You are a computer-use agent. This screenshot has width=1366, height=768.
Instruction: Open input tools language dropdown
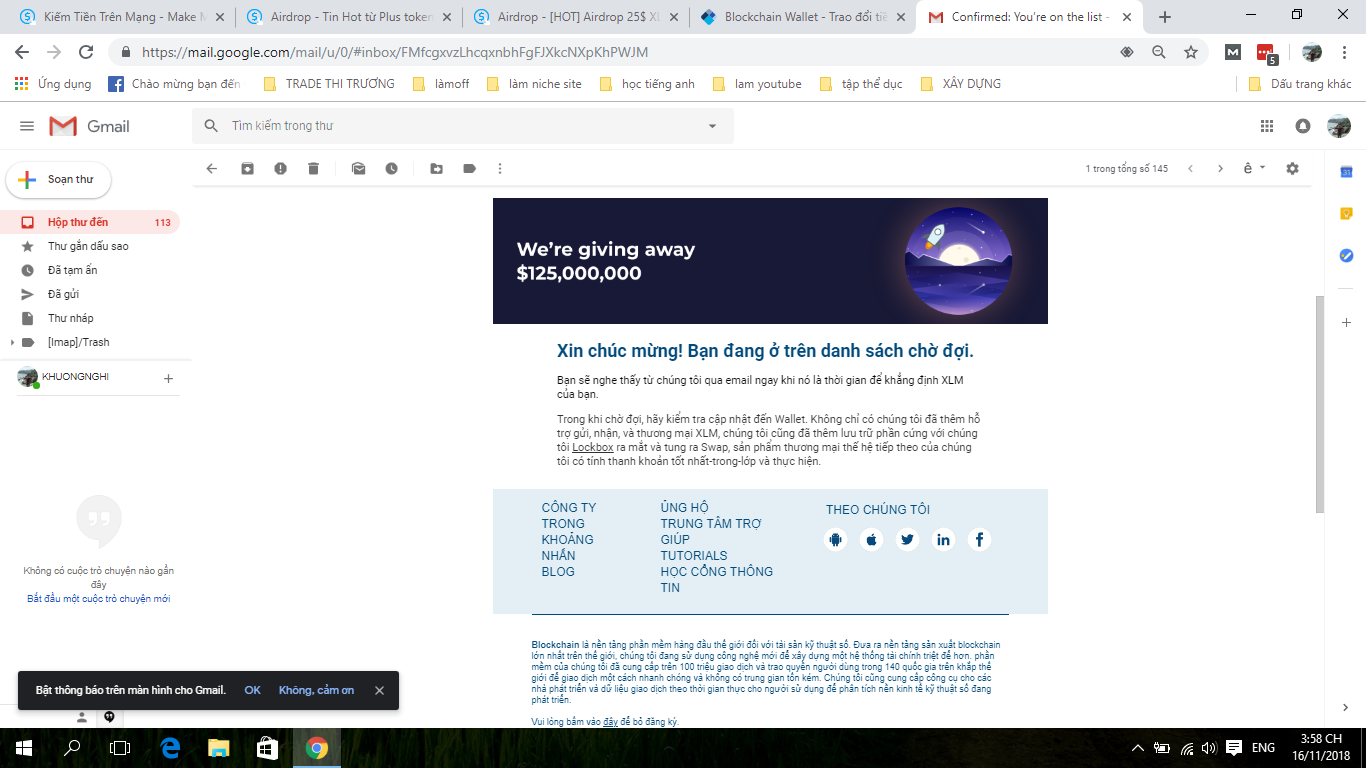pyautogui.click(x=1254, y=169)
